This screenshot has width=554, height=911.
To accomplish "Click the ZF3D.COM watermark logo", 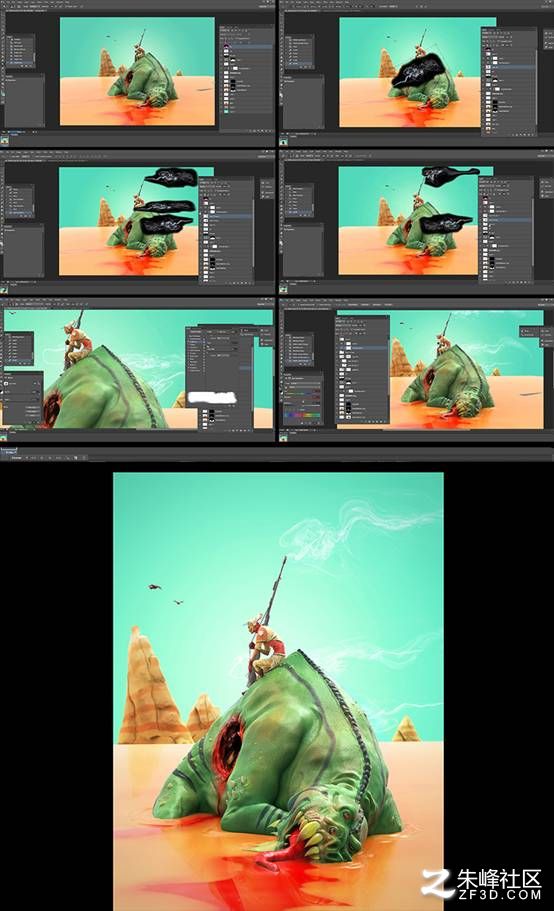I will (482, 884).
